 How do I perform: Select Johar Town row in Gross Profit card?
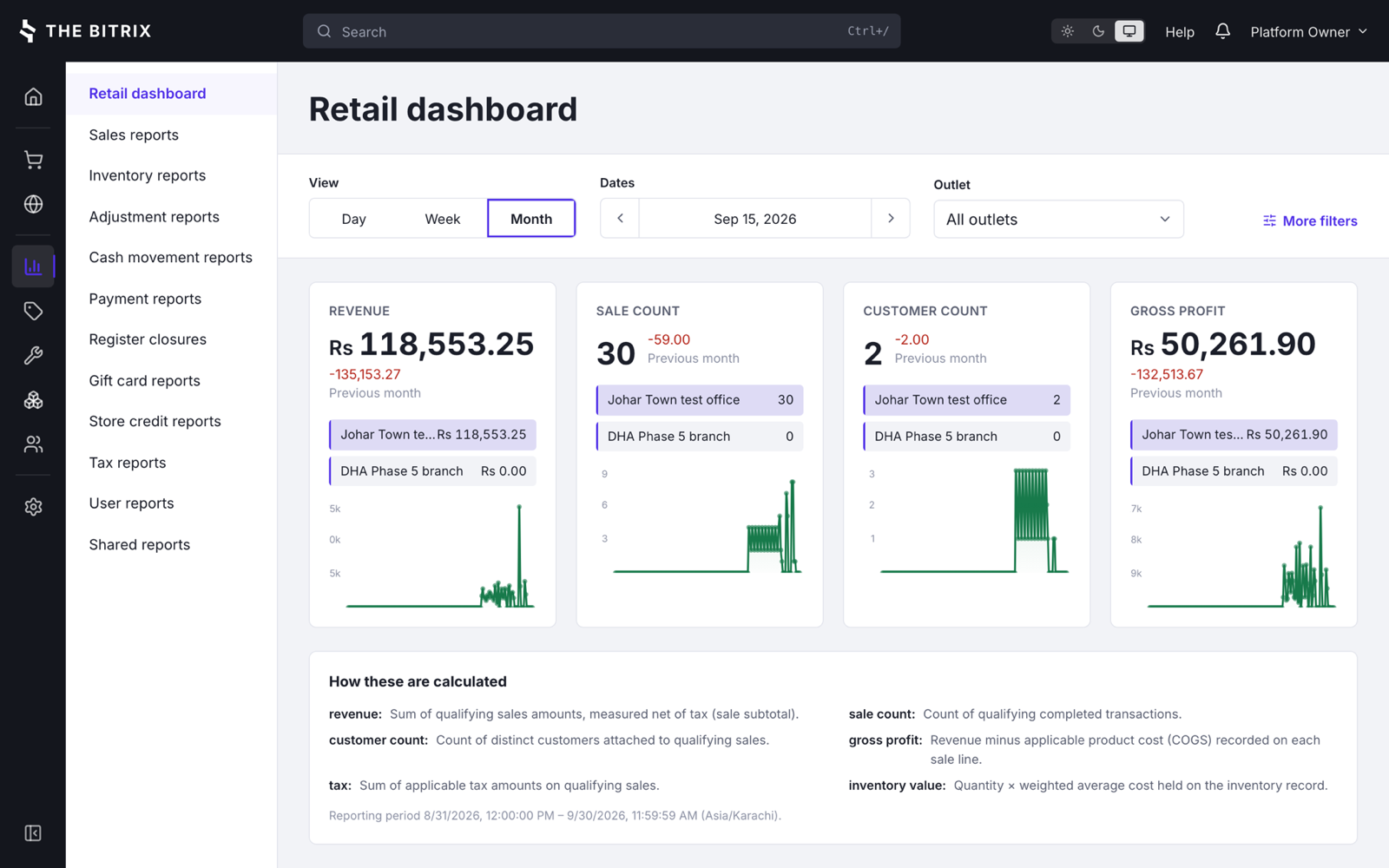[1234, 435]
